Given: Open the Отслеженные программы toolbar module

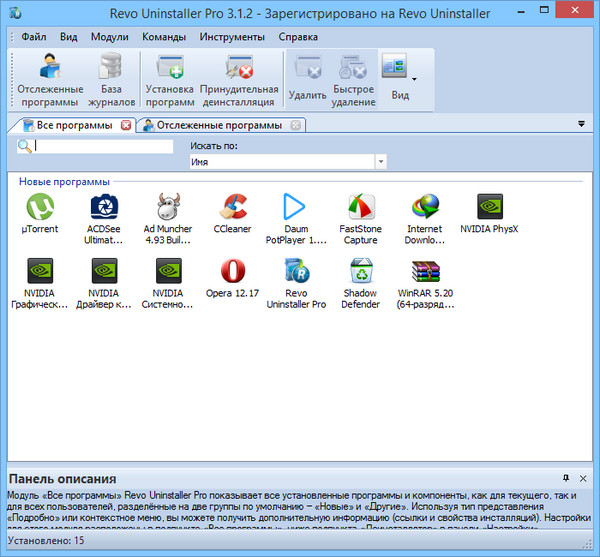Looking at the screenshot, I should (50, 80).
